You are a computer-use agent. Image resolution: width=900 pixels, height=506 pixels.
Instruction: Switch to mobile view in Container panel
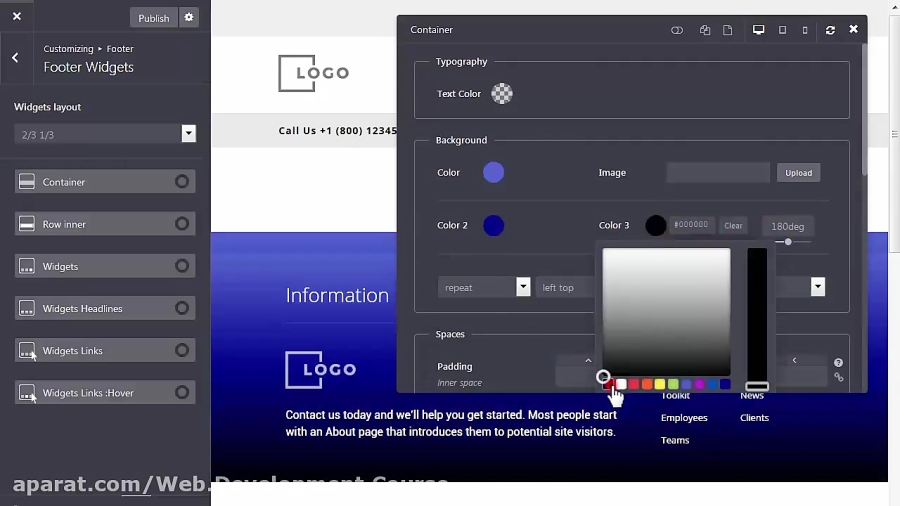tap(805, 30)
